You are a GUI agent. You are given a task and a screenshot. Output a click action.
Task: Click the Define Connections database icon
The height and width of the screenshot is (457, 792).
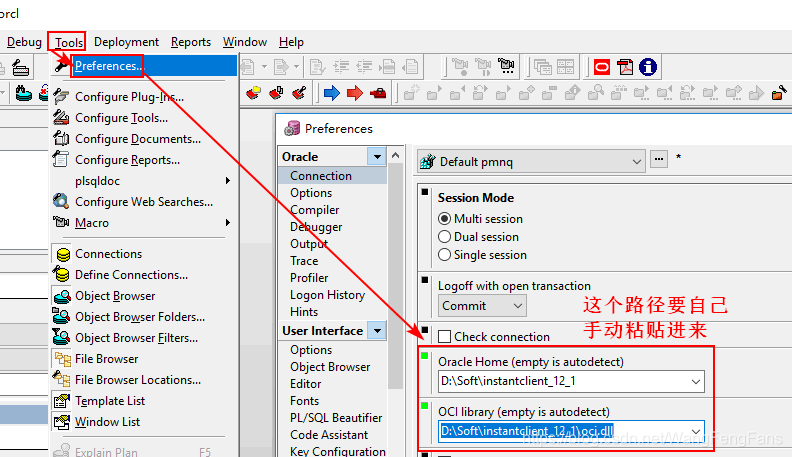click(x=62, y=274)
